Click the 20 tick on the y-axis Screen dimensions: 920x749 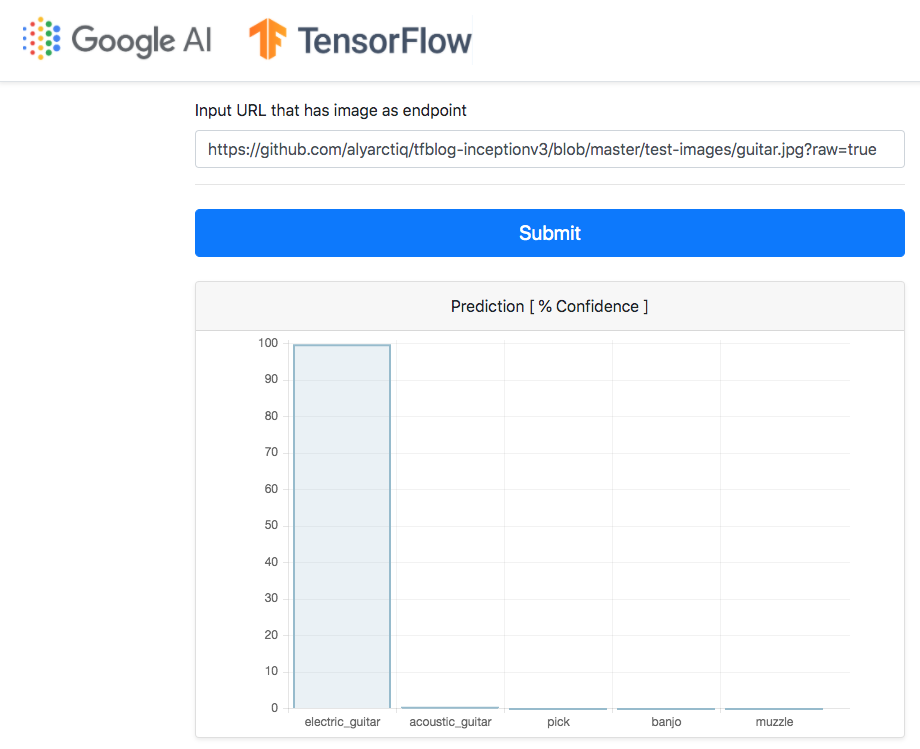270,635
